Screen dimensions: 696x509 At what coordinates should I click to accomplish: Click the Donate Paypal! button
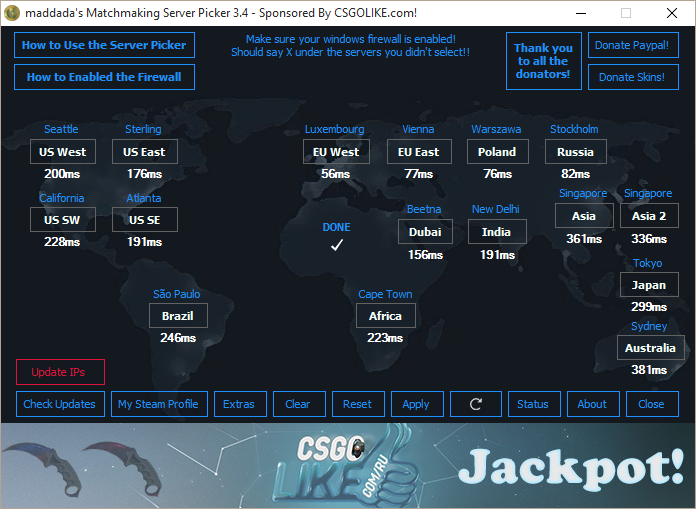point(632,45)
